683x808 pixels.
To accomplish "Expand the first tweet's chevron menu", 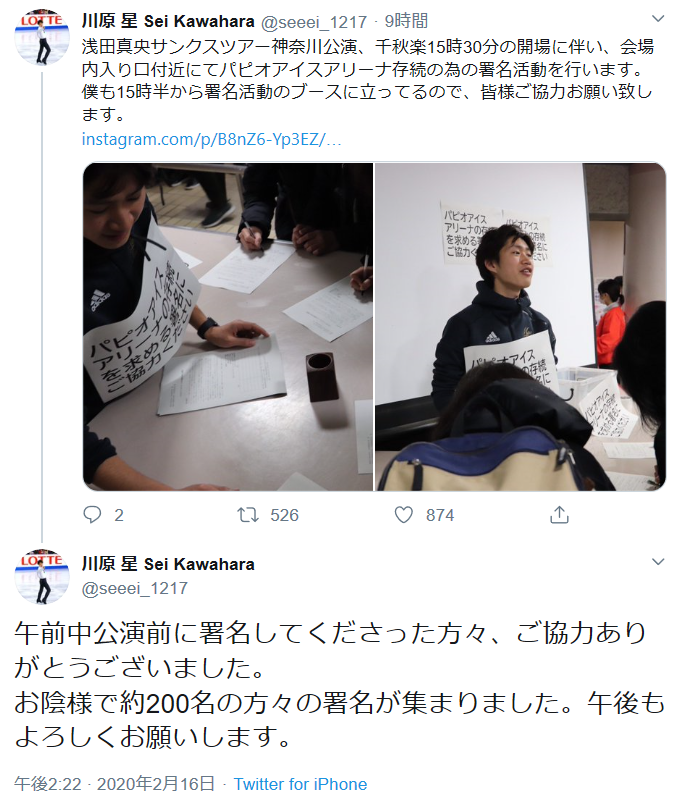I will pos(658,19).
